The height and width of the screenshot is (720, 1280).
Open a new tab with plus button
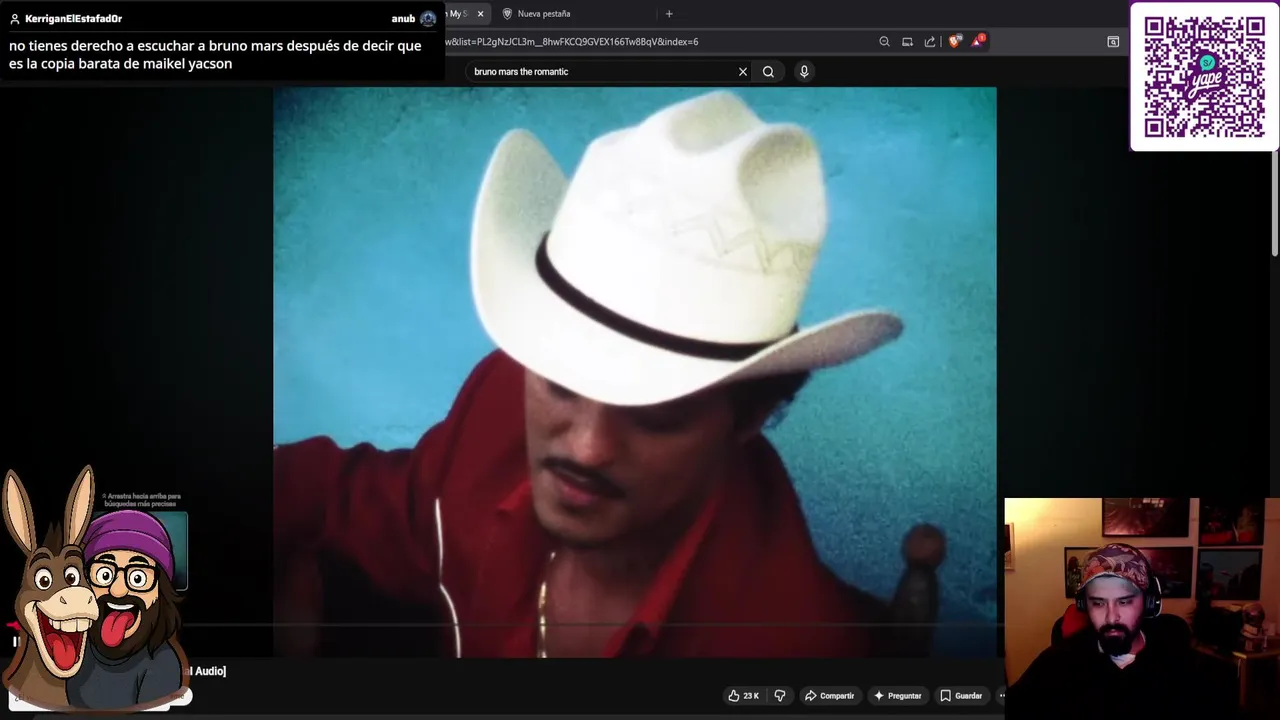(669, 14)
